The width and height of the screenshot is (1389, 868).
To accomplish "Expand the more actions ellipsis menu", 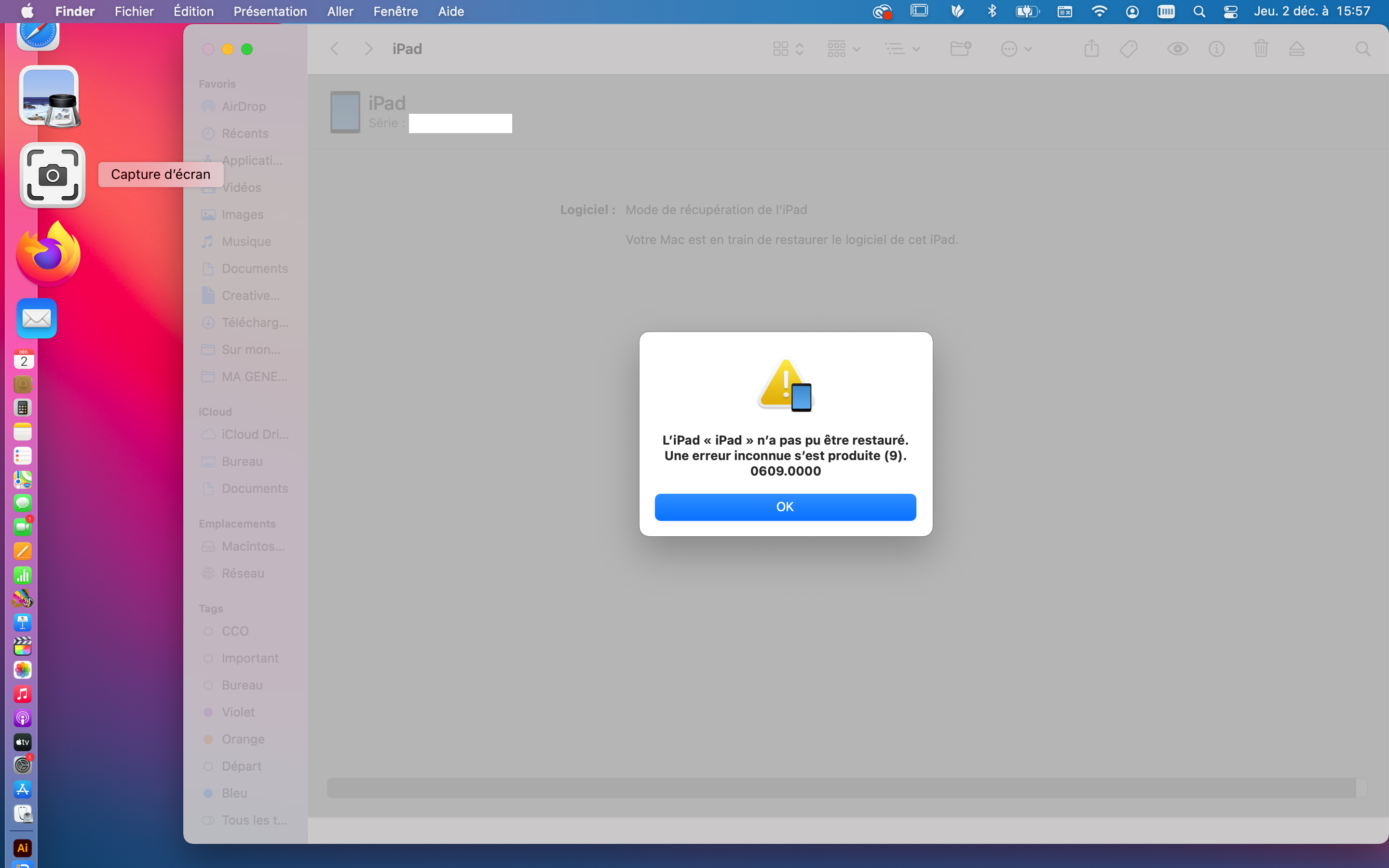I will pos(1016,49).
